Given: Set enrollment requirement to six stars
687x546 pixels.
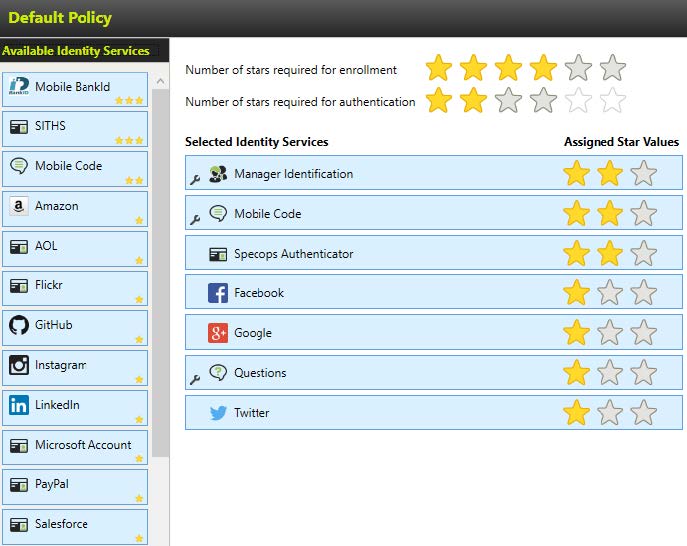Looking at the screenshot, I should point(613,67).
